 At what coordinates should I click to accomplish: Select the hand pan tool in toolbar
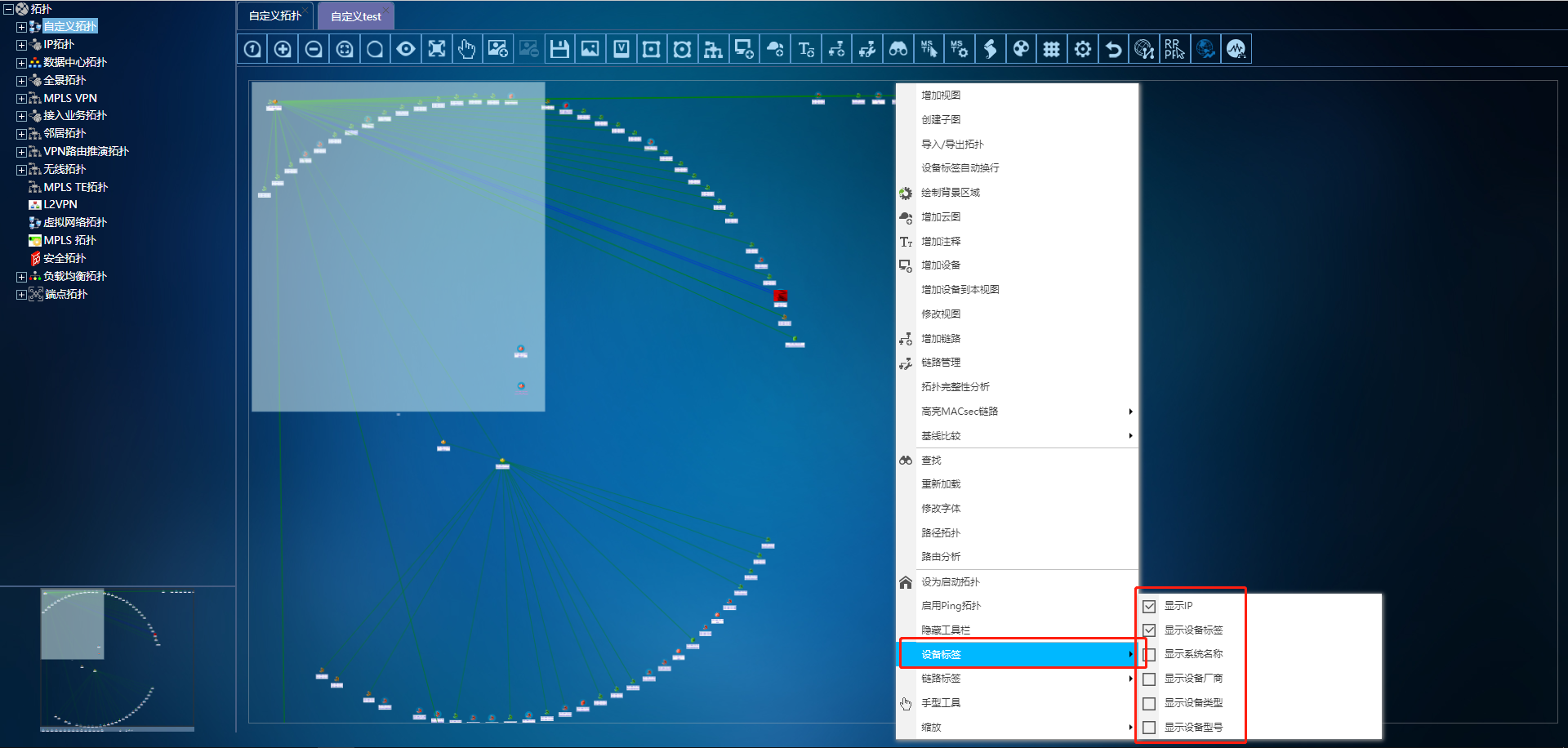click(467, 49)
